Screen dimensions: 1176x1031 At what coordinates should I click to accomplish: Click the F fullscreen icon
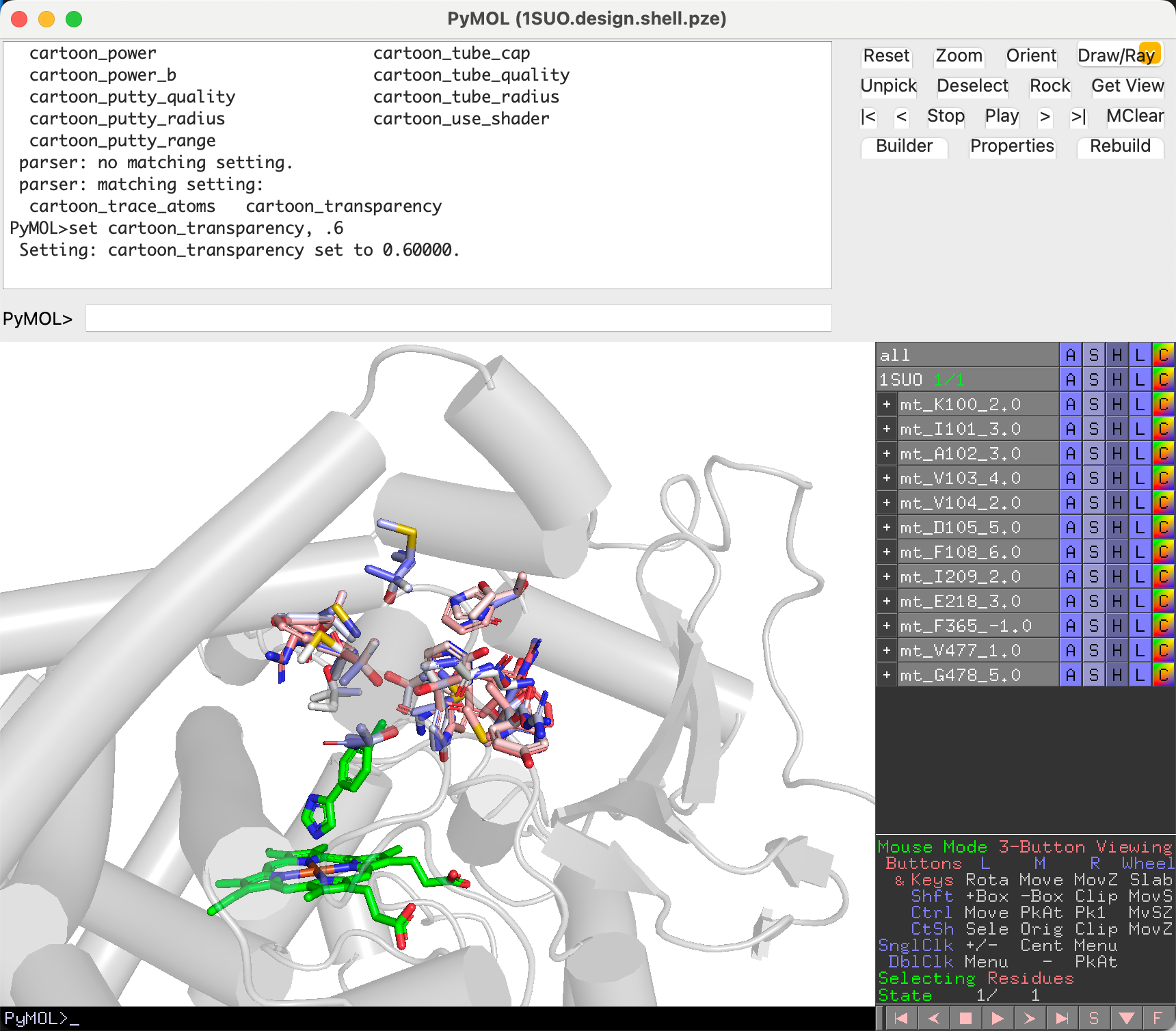[x=1158, y=1018]
